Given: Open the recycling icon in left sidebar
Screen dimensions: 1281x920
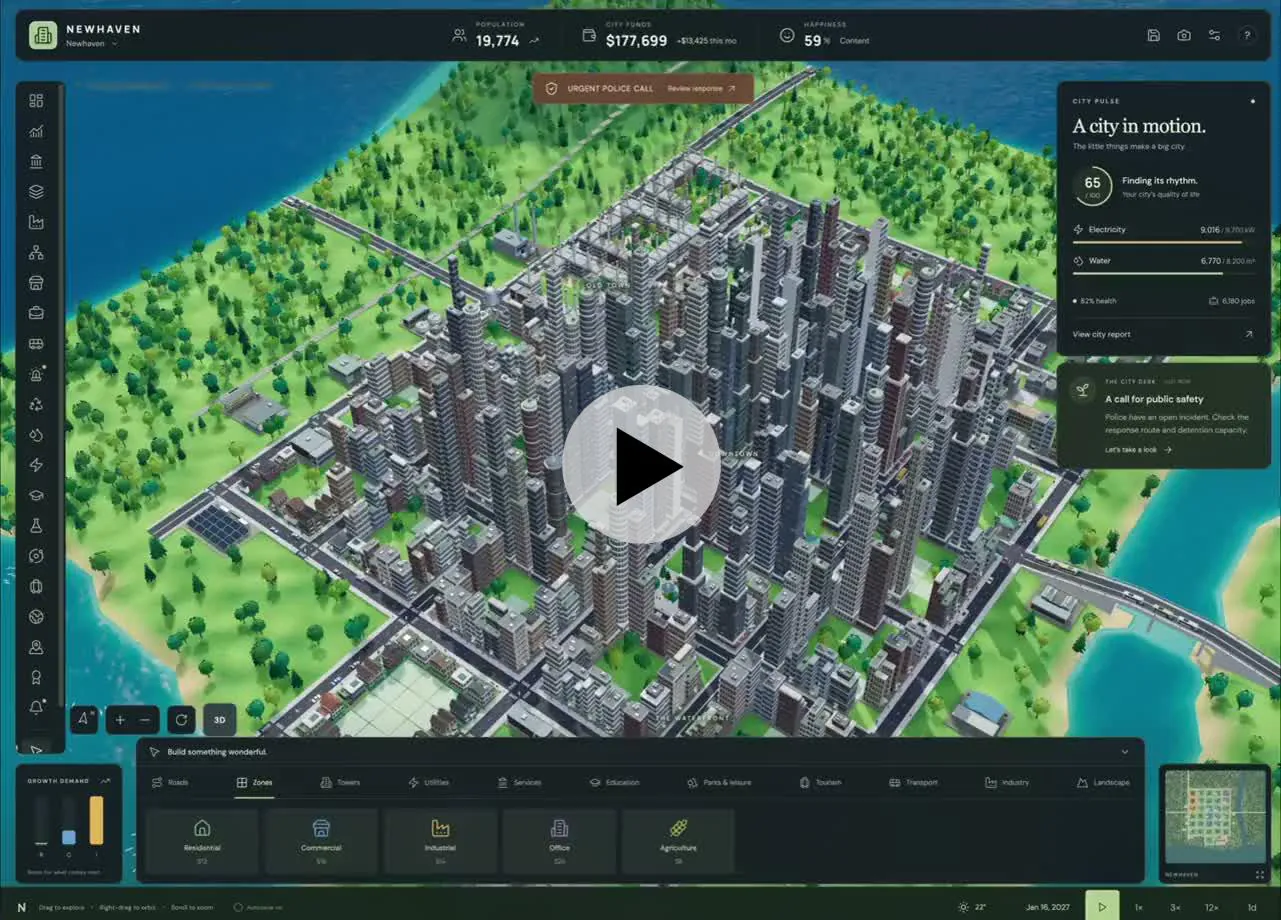Looking at the screenshot, I should pos(36,405).
